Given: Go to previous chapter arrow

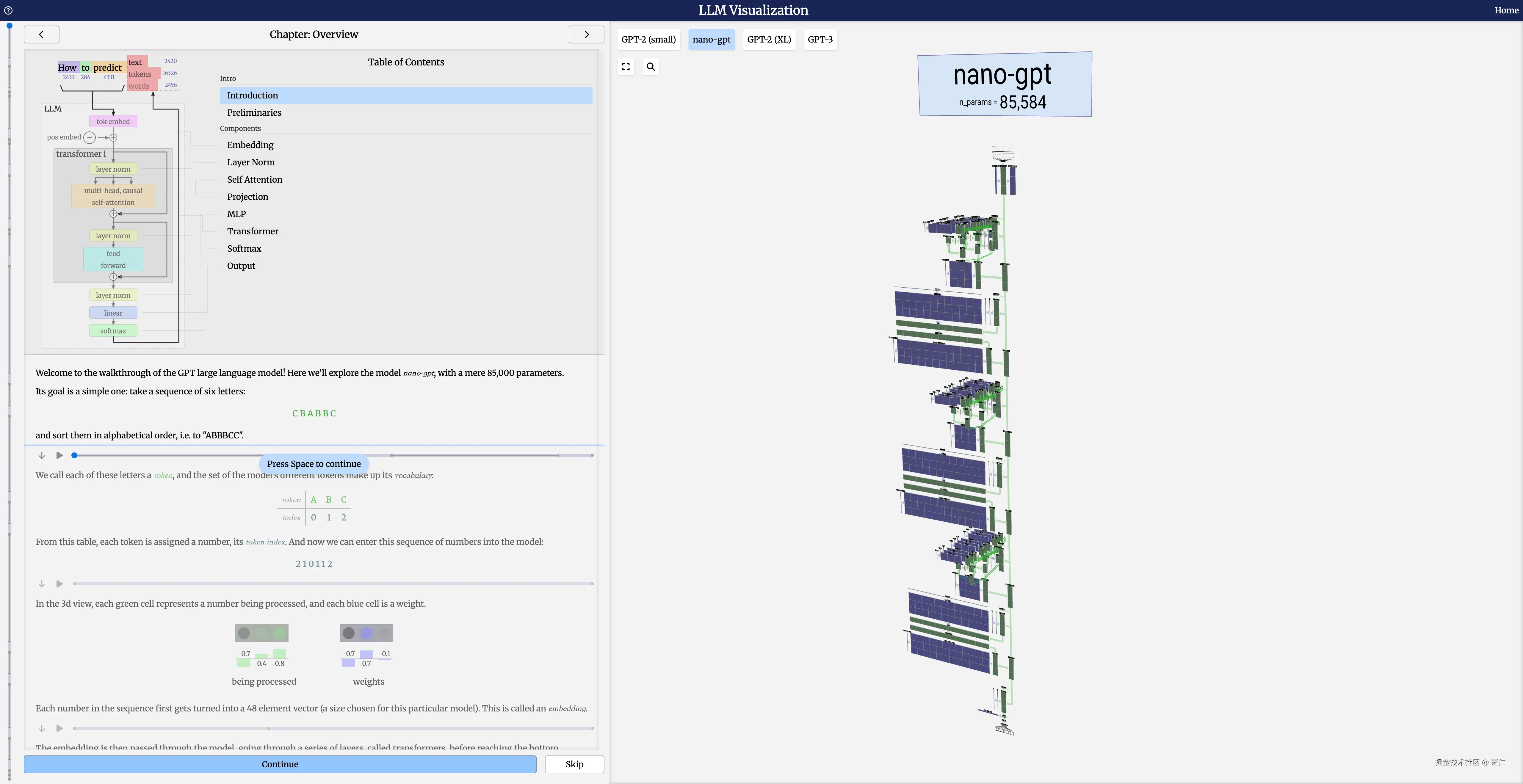Looking at the screenshot, I should click(x=41, y=34).
